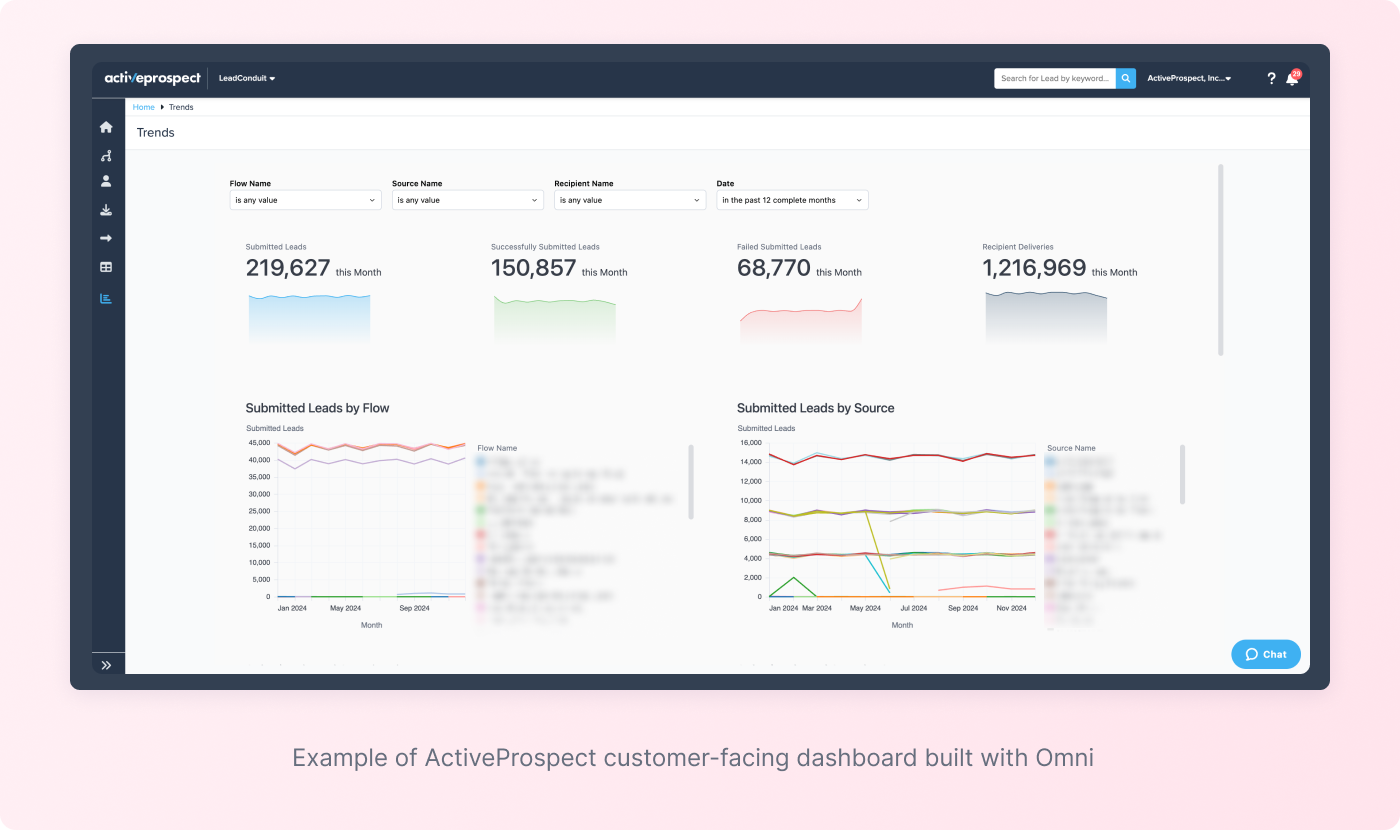Click the help question mark icon
The height and width of the screenshot is (830, 1400).
pyautogui.click(x=1270, y=78)
